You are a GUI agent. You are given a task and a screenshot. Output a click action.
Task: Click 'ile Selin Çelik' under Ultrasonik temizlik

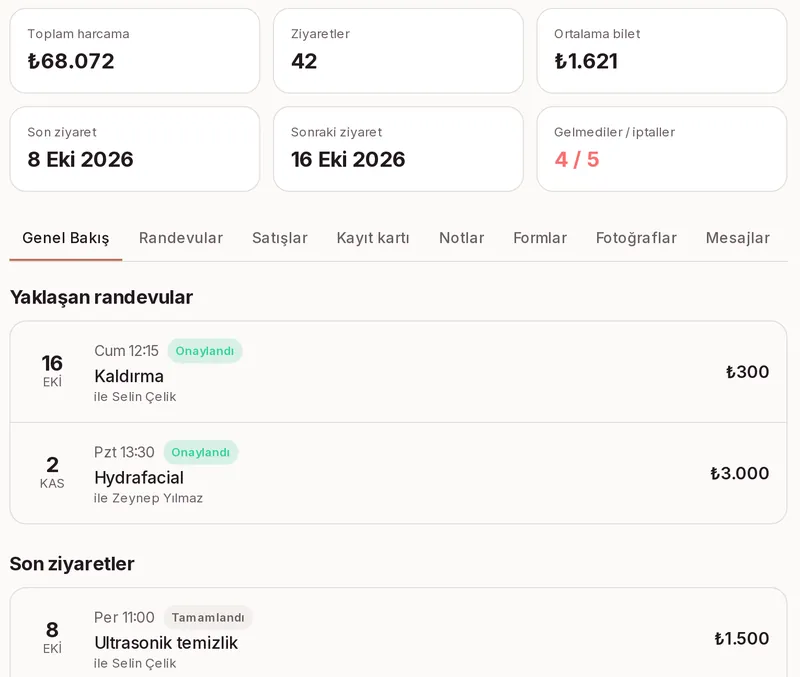pos(135,663)
